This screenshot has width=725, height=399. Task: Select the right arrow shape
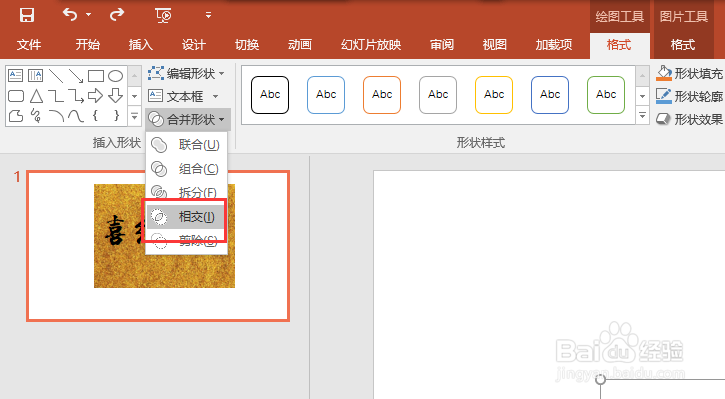(95, 96)
